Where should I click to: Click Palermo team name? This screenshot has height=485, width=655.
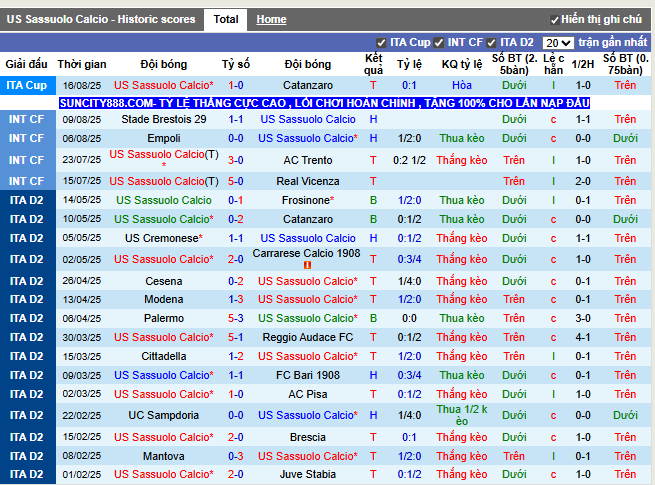[x=164, y=319]
